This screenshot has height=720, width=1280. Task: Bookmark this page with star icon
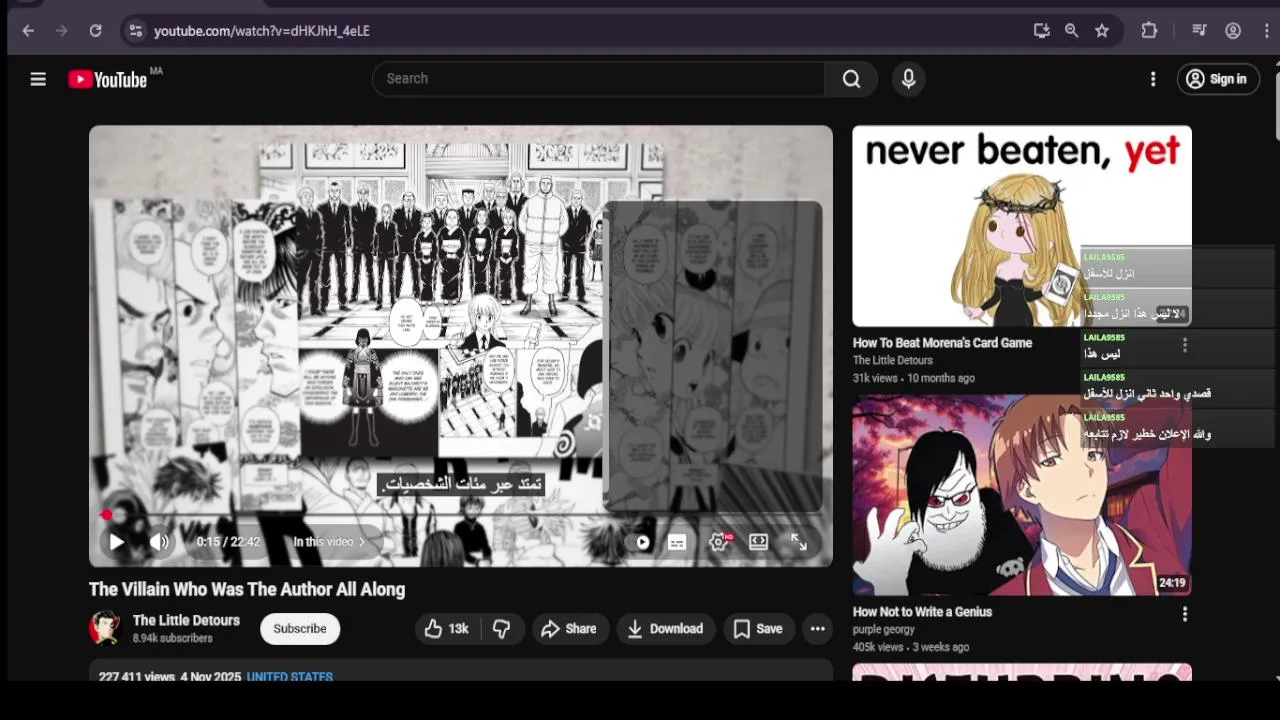tap(1102, 31)
